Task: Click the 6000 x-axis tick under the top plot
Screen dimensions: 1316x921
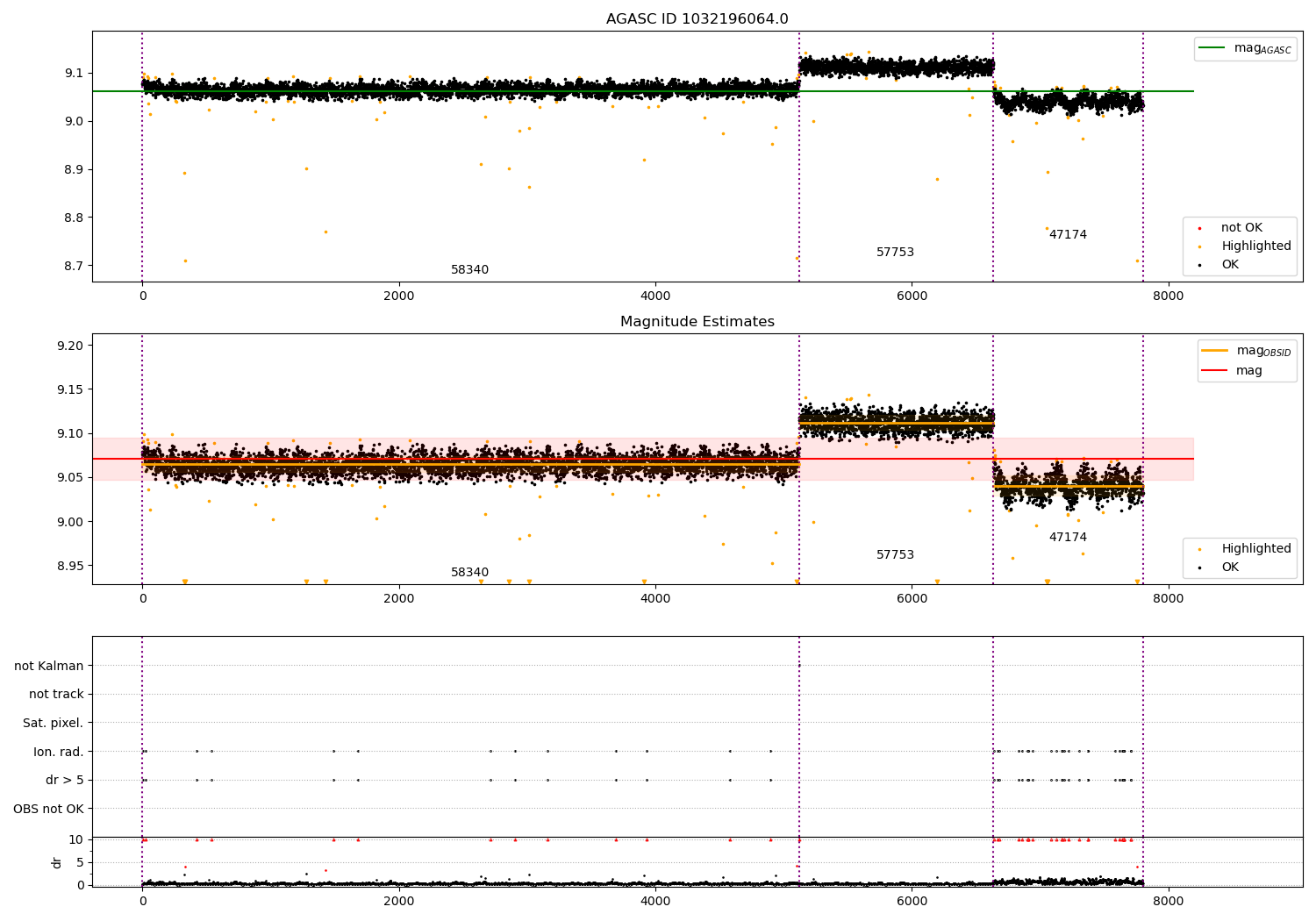Action: [x=912, y=296]
